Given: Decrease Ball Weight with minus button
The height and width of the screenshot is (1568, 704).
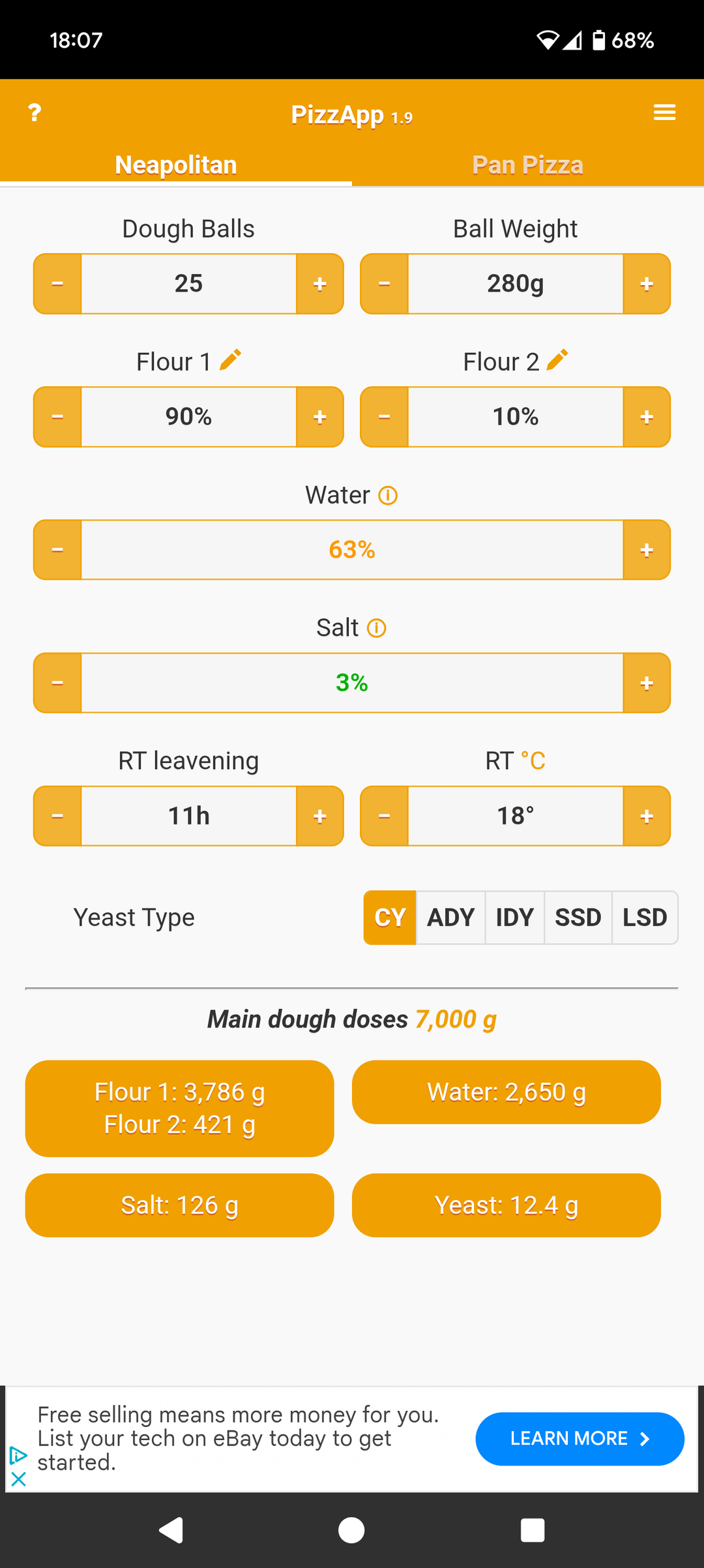Looking at the screenshot, I should coord(385,284).
